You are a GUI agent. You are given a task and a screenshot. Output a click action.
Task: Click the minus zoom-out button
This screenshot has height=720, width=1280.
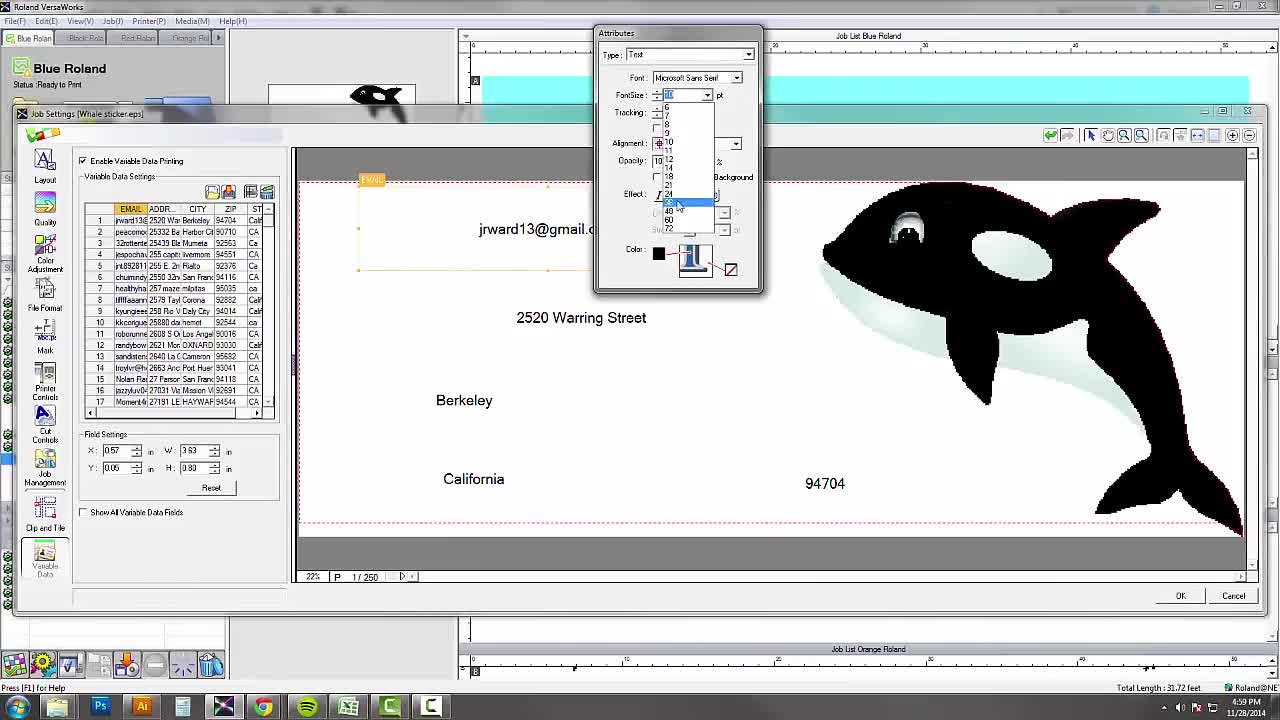[1249, 135]
